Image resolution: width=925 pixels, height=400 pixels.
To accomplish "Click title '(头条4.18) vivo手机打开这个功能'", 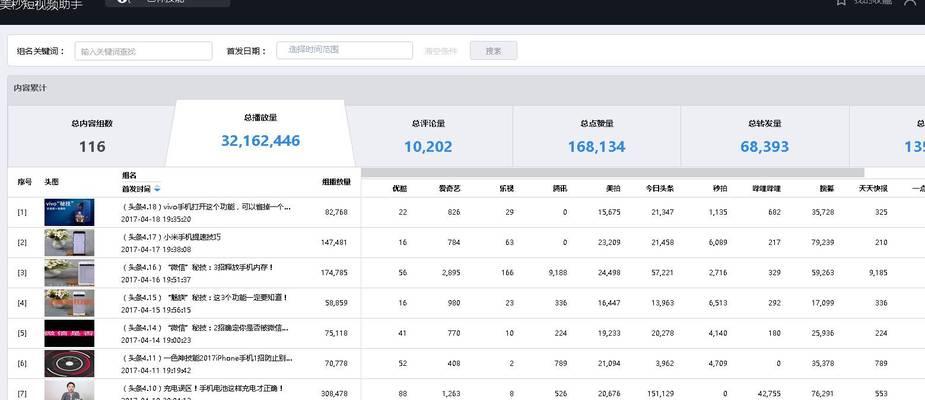I will tap(206, 207).
